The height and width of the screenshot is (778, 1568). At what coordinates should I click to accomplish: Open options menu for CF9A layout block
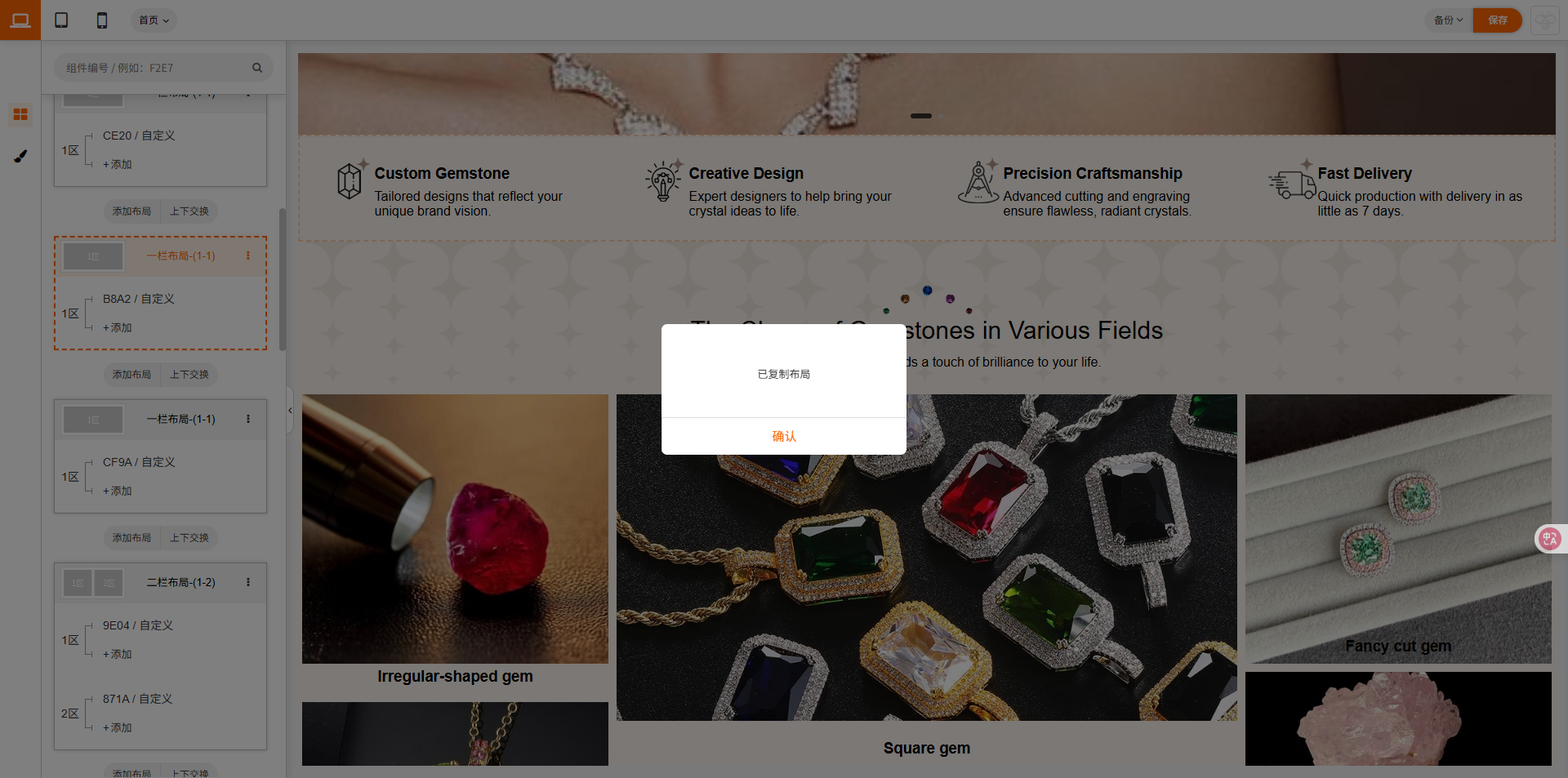tap(248, 419)
